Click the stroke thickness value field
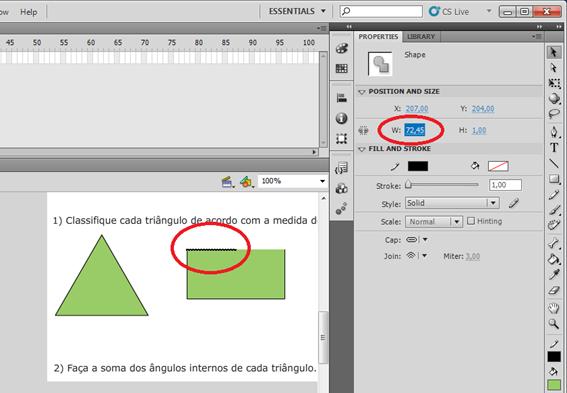 coord(505,185)
